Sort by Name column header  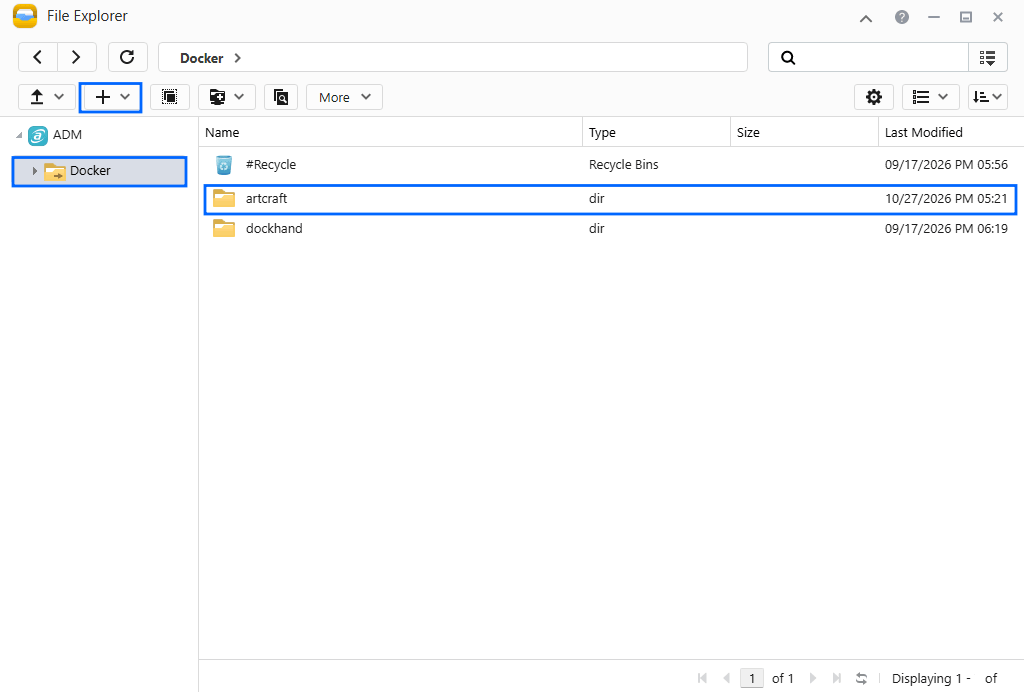391,133
